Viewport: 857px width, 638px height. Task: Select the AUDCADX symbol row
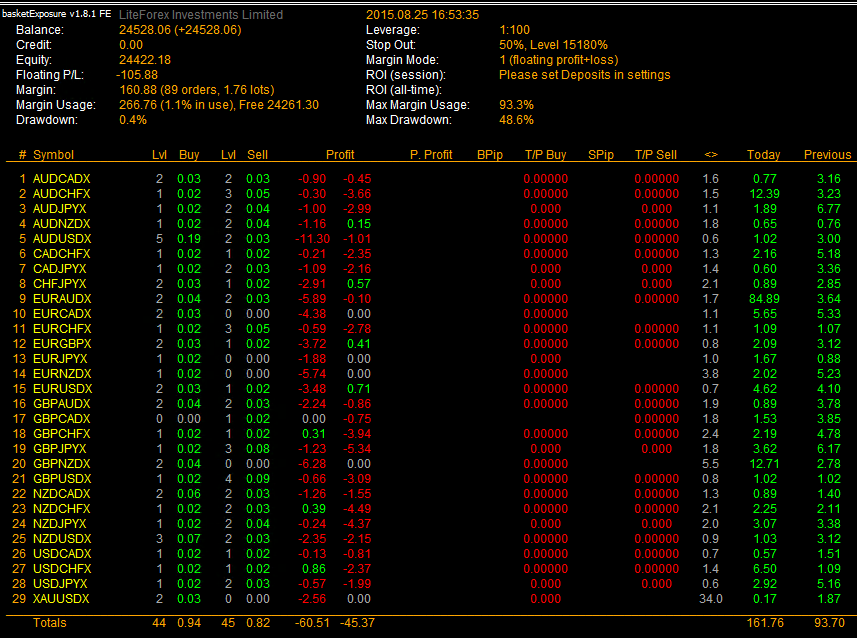click(x=61, y=179)
